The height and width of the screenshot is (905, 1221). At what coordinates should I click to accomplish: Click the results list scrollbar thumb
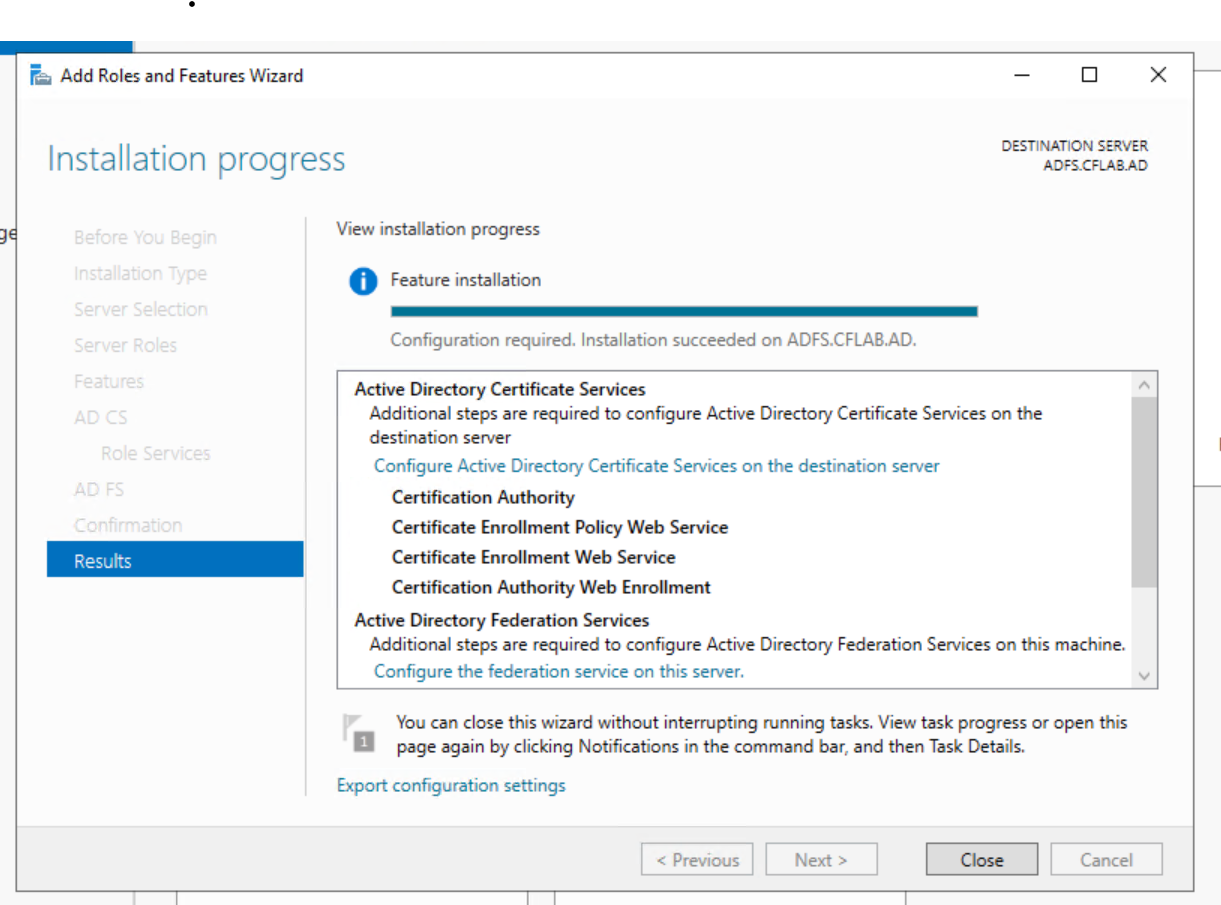pos(1145,492)
